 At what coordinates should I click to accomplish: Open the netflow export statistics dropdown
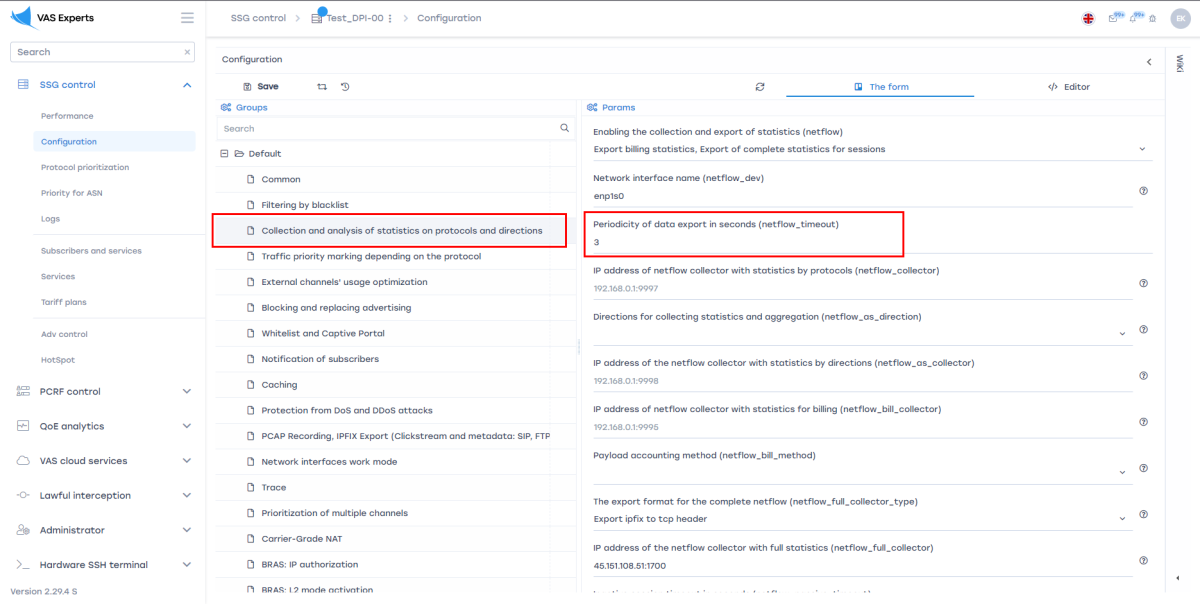(x=1142, y=149)
